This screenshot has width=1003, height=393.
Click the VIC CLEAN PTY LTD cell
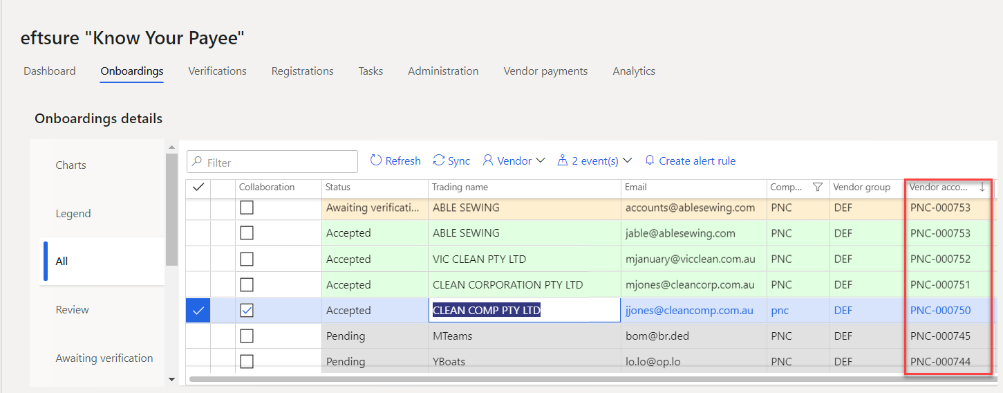tap(525, 259)
